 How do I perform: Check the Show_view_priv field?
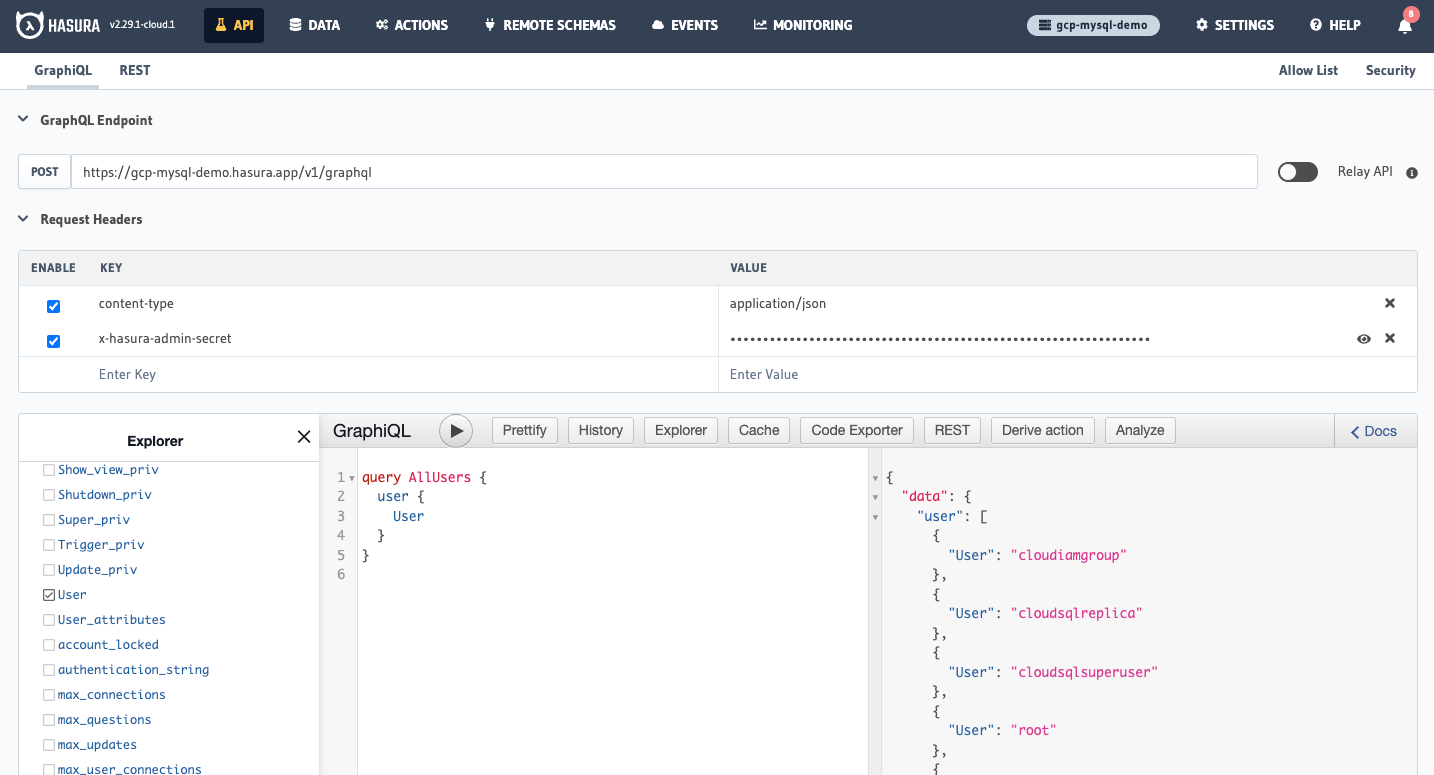tap(49, 469)
